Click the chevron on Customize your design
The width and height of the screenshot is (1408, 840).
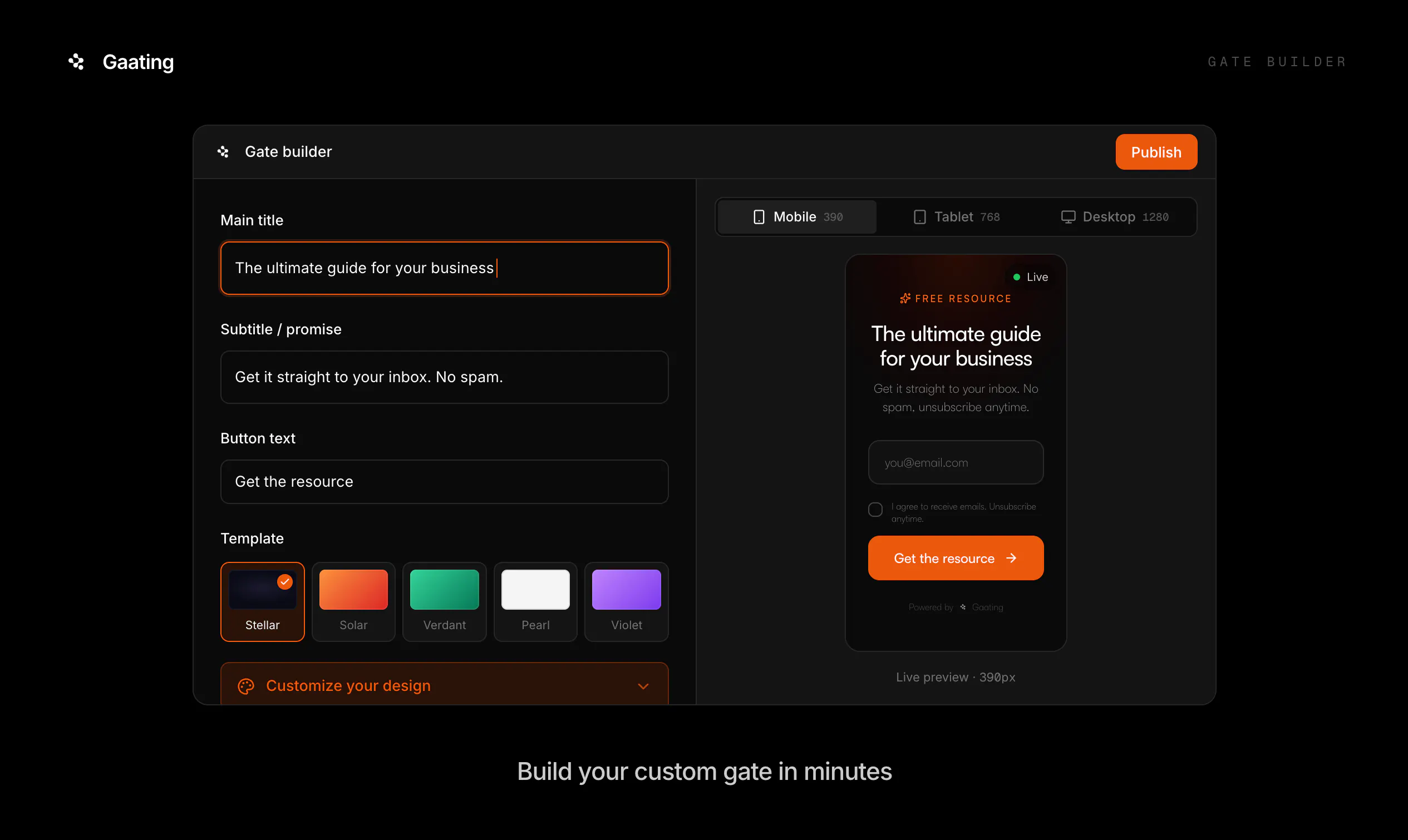click(643, 686)
